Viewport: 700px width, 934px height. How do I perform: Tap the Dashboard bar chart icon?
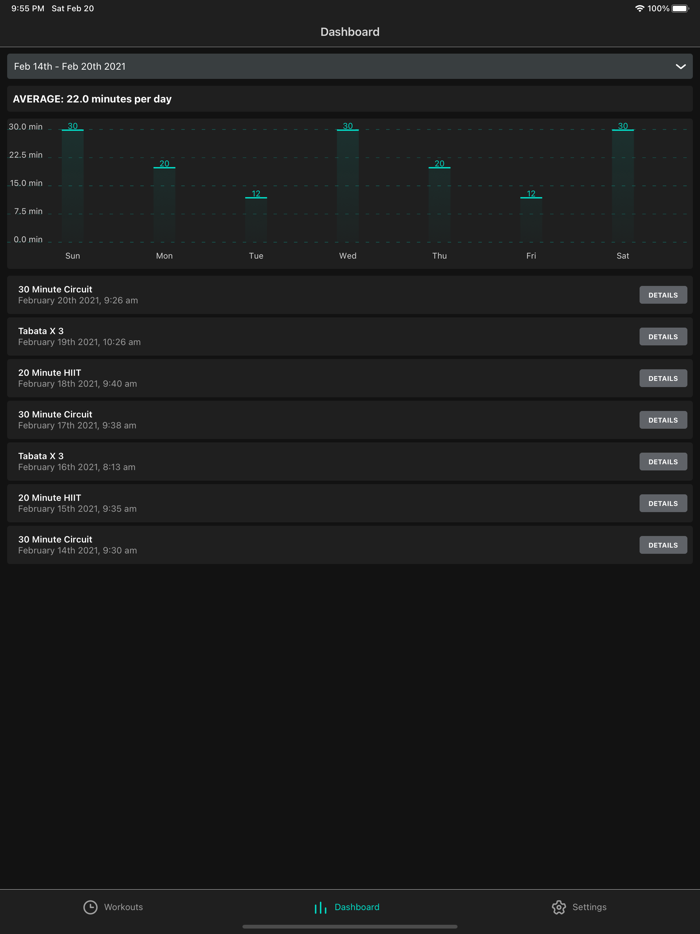[x=320, y=907]
